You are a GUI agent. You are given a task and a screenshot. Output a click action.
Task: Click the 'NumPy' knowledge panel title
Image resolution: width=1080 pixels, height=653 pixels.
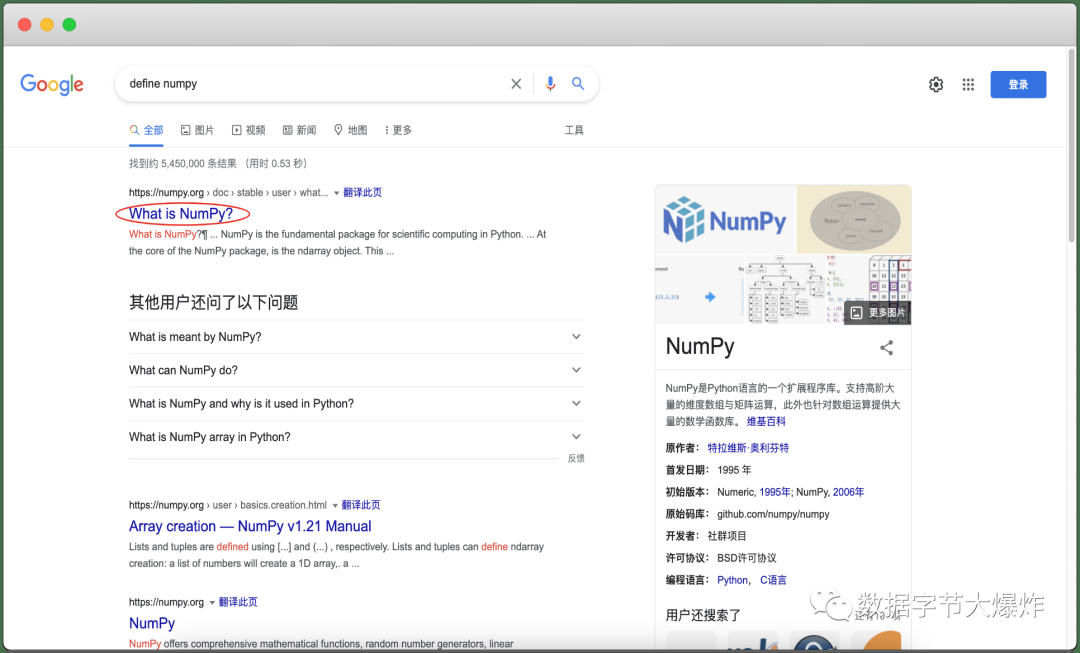pos(700,346)
